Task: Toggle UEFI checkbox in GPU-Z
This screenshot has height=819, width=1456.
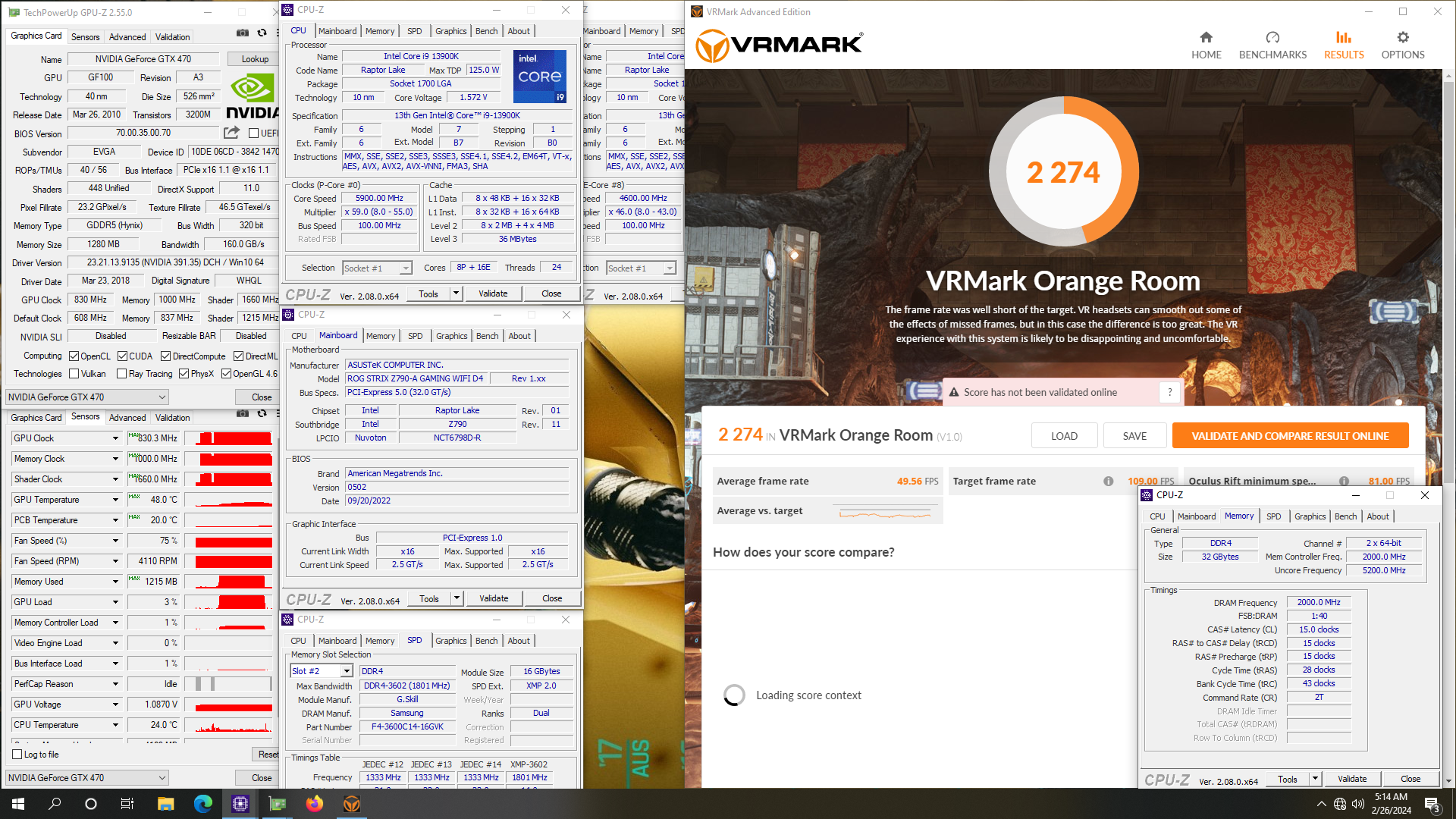Action: point(254,133)
